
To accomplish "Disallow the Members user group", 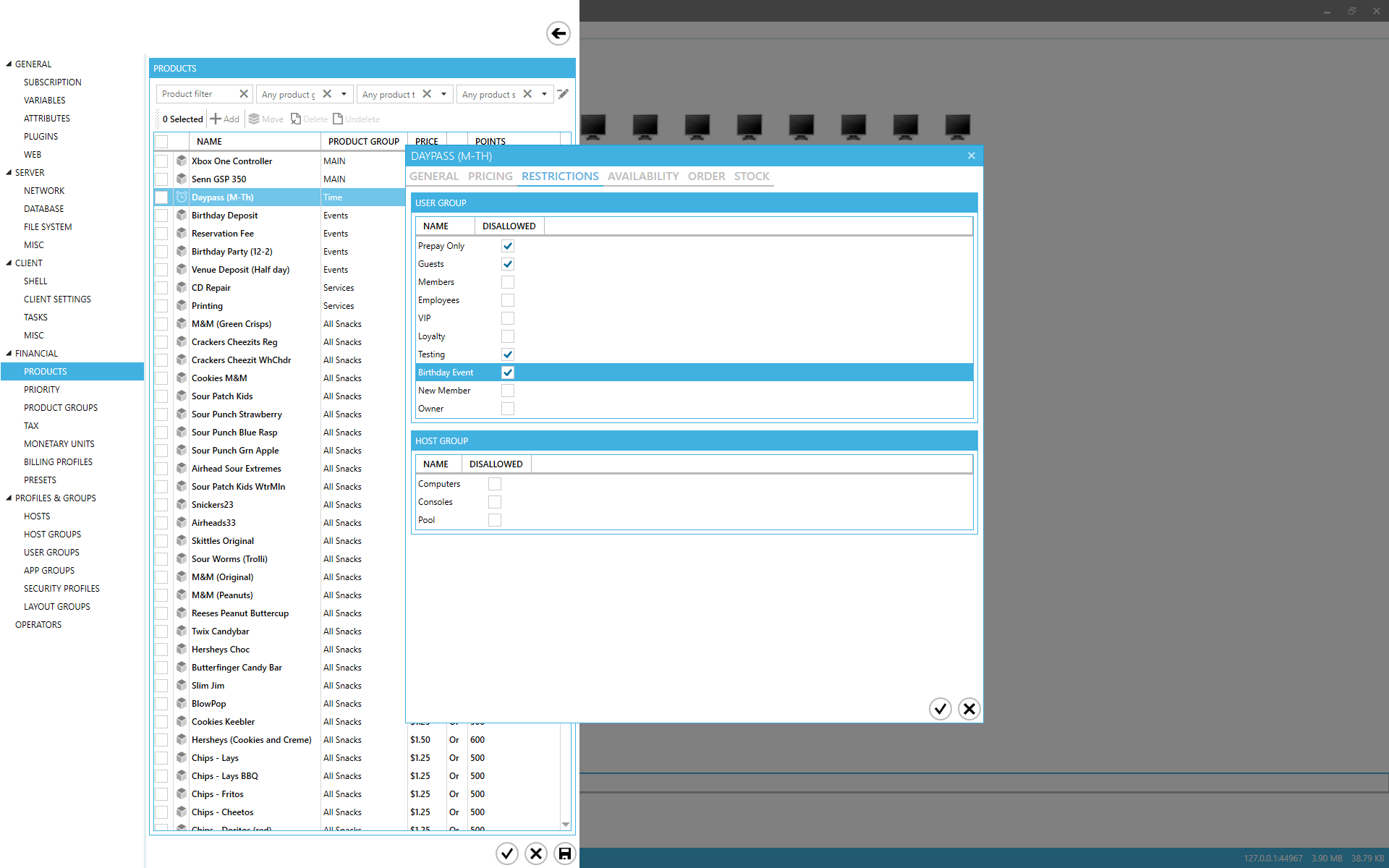I will pos(508,282).
